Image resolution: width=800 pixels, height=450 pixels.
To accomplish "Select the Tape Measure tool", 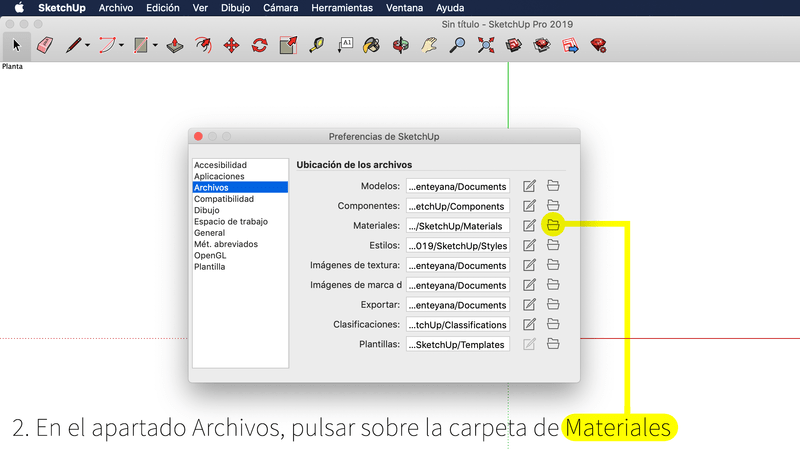I will pos(317,45).
